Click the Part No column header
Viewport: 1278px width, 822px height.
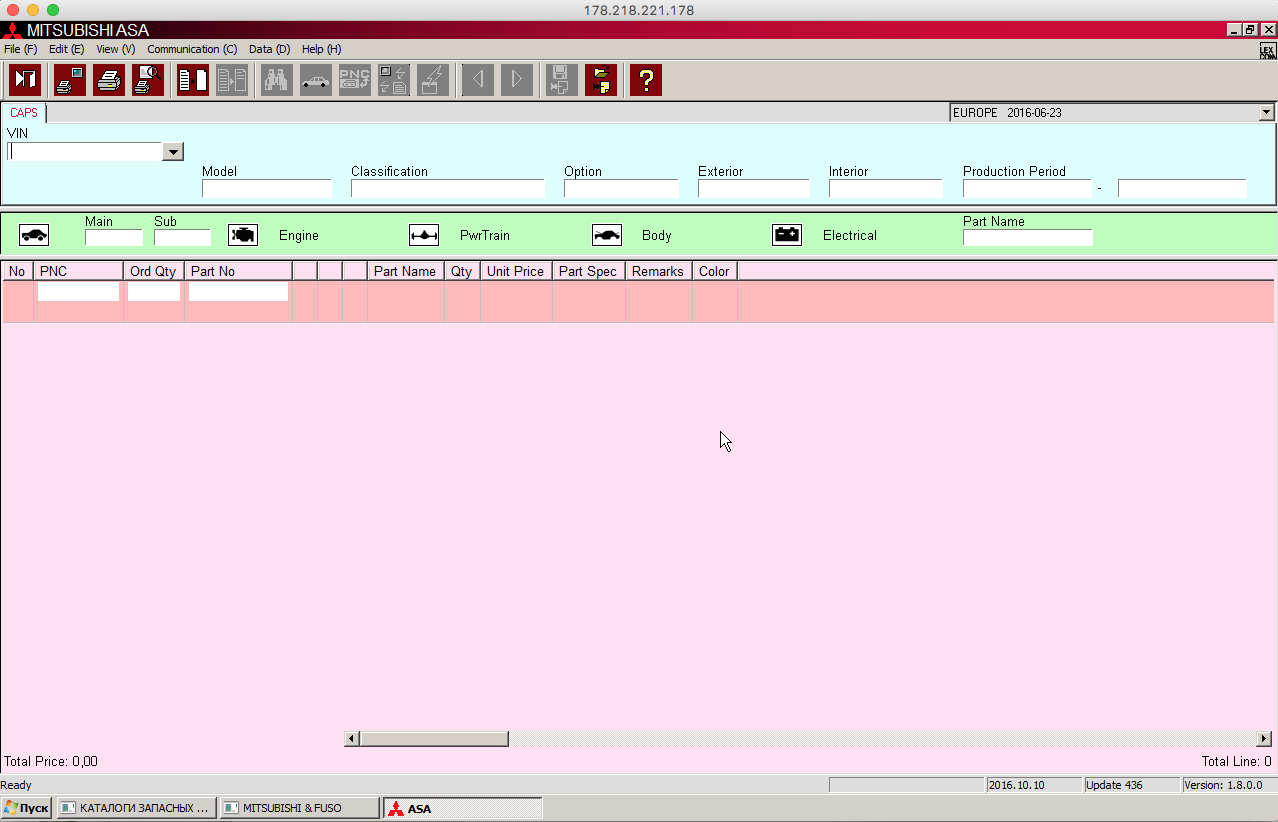(238, 271)
